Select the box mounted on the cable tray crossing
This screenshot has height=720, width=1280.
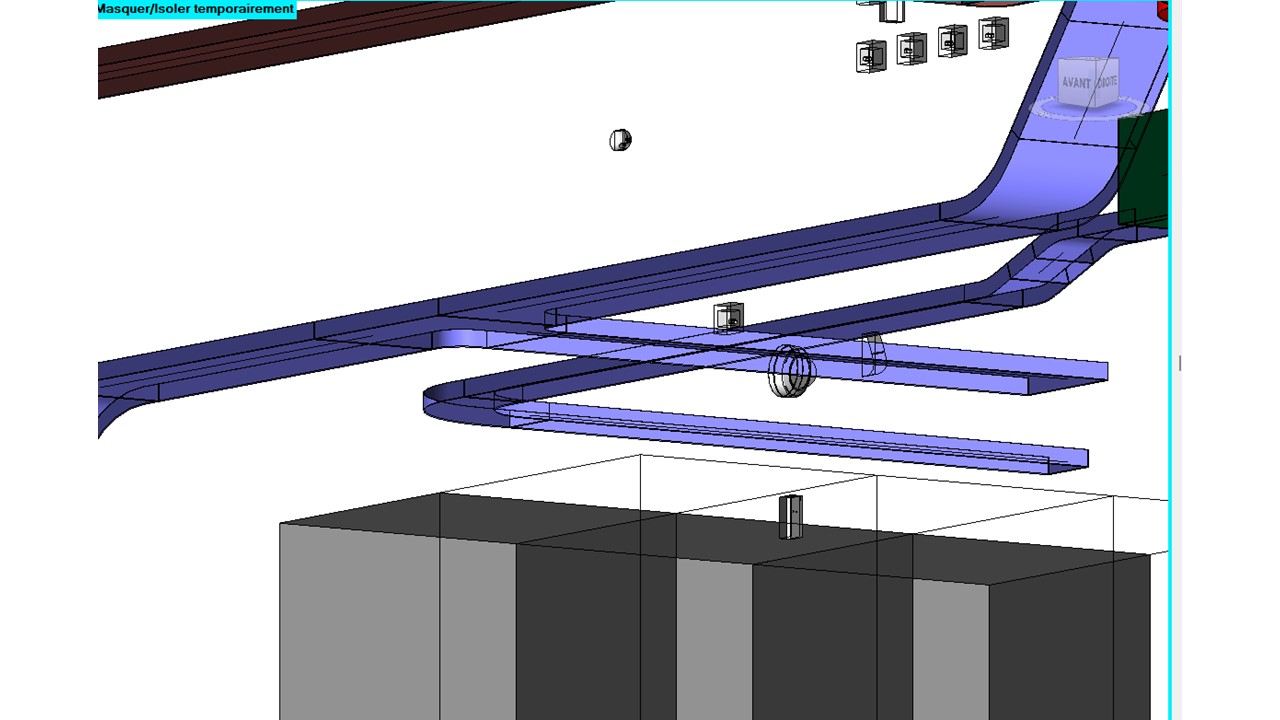click(728, 318)
